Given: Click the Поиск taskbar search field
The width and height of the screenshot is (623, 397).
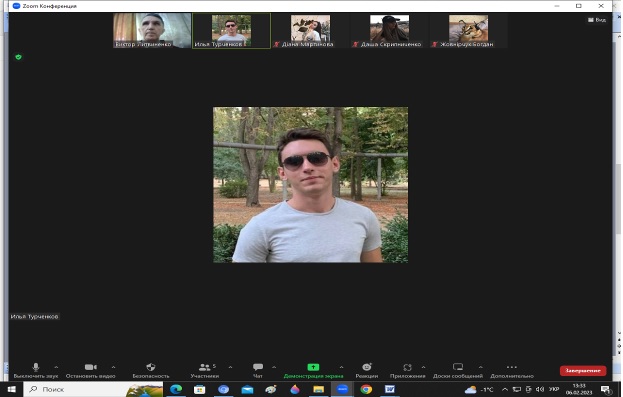Looking at the screenshot, I should point(93,389).
